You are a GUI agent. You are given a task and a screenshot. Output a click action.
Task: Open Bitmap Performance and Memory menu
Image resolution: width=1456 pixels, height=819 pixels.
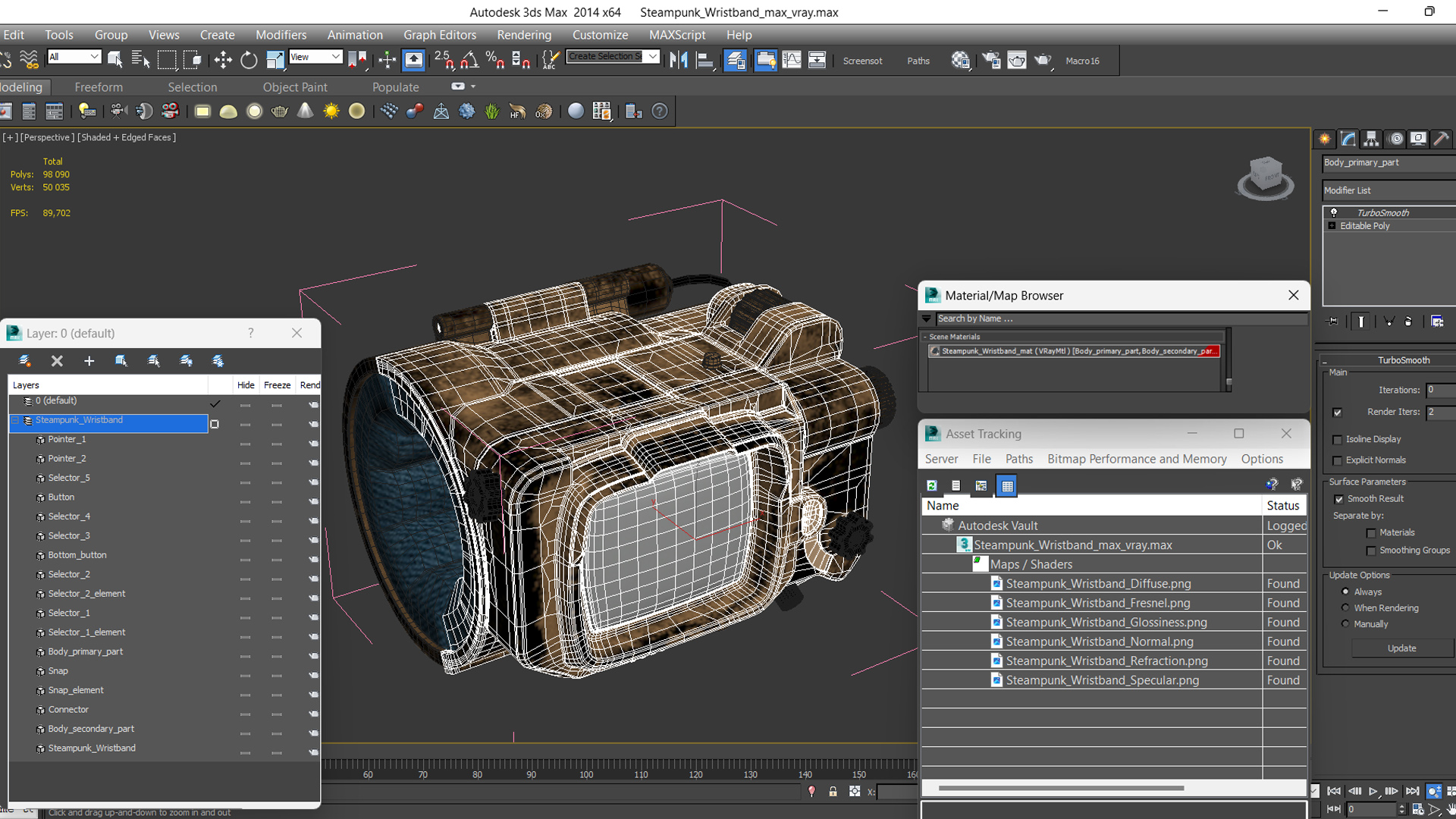coord(1137,459)
